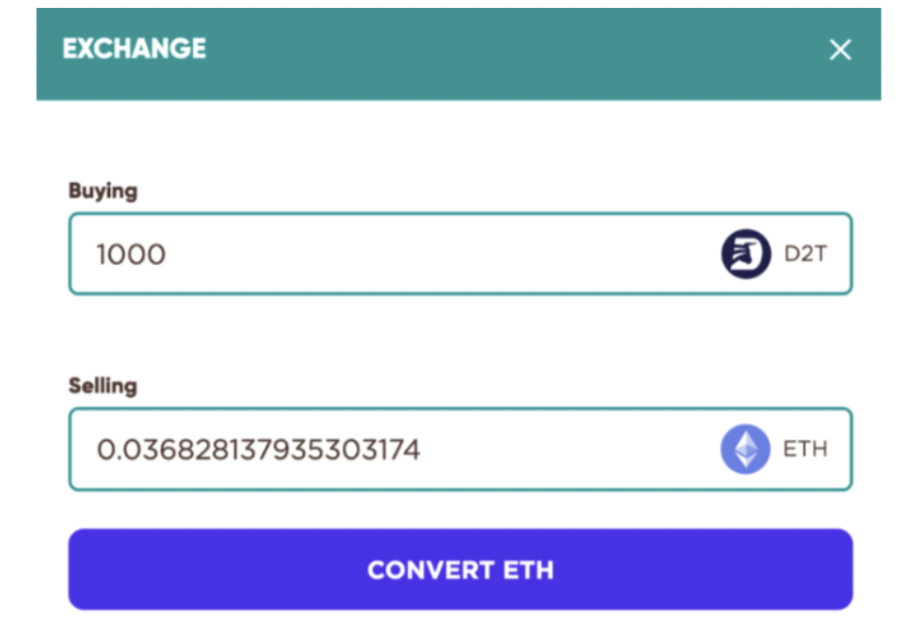
Task: Click the D2T amount box border area
Action: point(461,254)
